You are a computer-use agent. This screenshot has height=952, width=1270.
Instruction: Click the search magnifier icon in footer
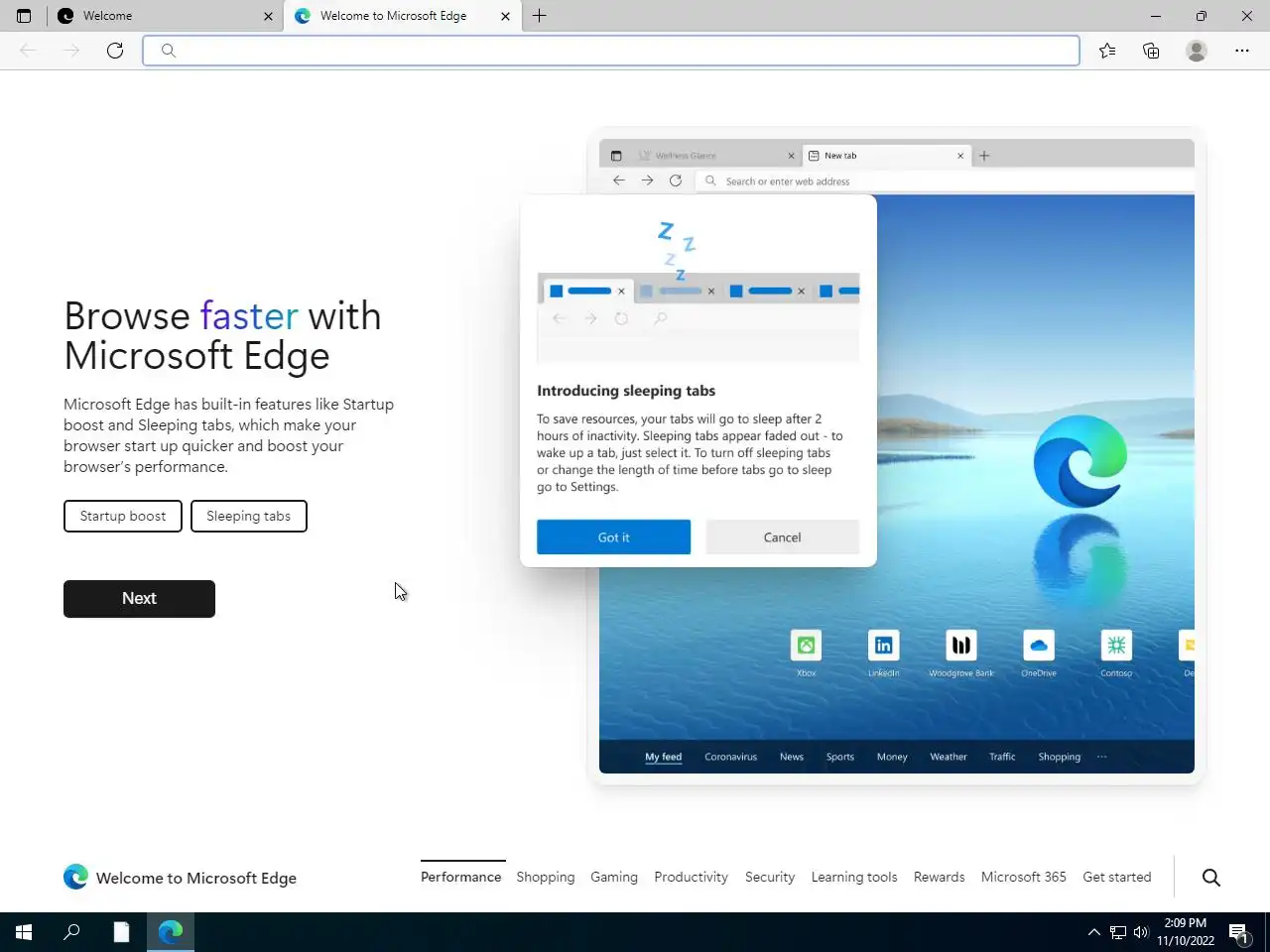[x=1211, y=877]
